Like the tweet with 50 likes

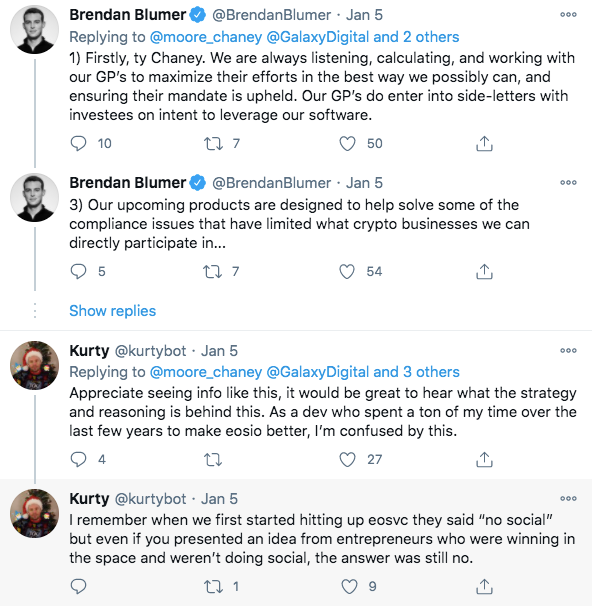tap(347, 143)
